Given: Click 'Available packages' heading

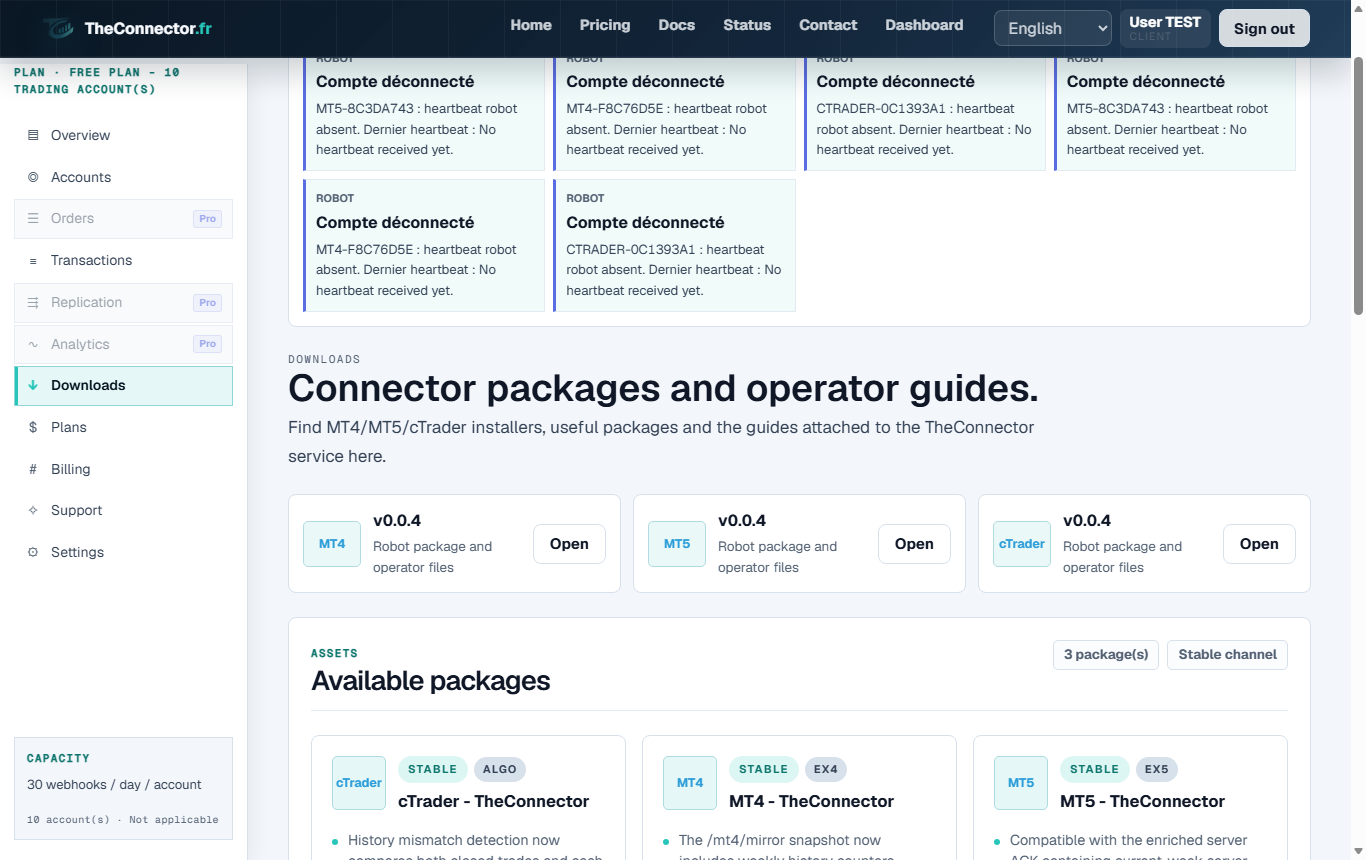Looking at the screenshot, I should pyautogui.click(x=431, y=681).
